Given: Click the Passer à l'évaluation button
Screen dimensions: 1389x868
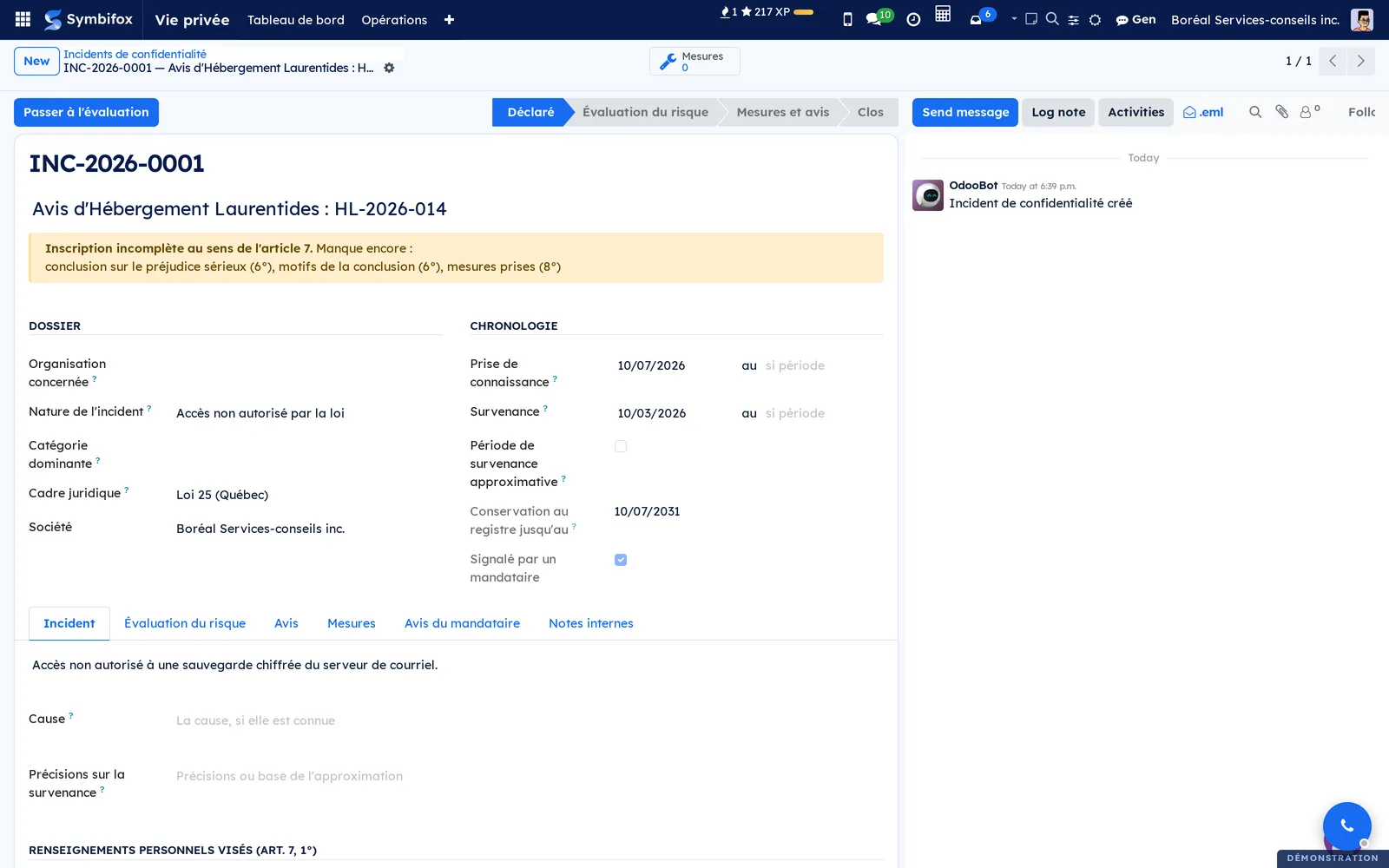Looking at the screenshot, I should [86, 112].
